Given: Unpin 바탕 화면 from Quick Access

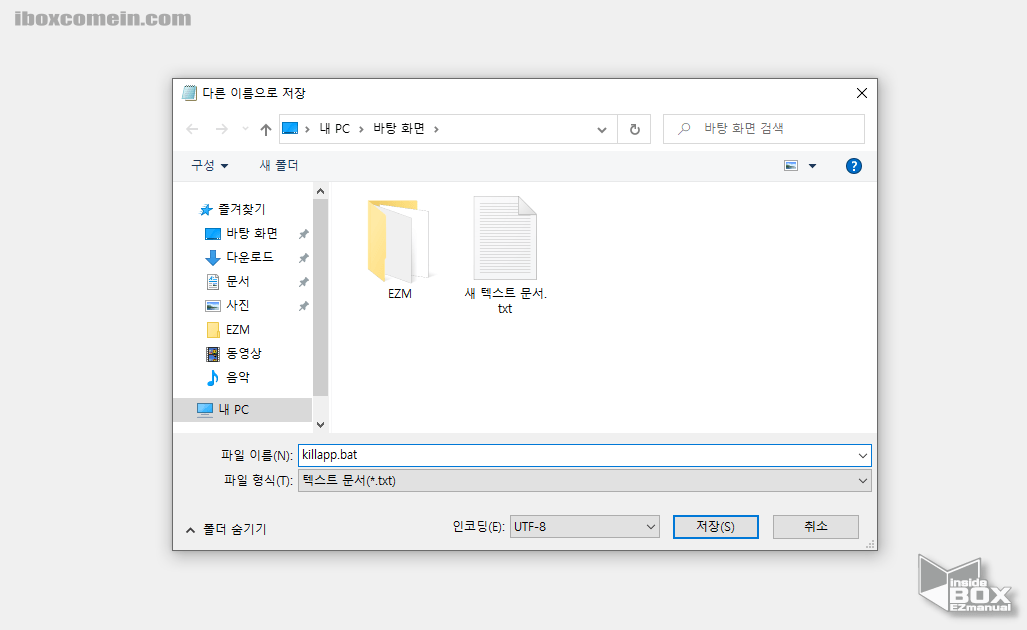Looking at the screenshot, I should [x=303, y=233].
